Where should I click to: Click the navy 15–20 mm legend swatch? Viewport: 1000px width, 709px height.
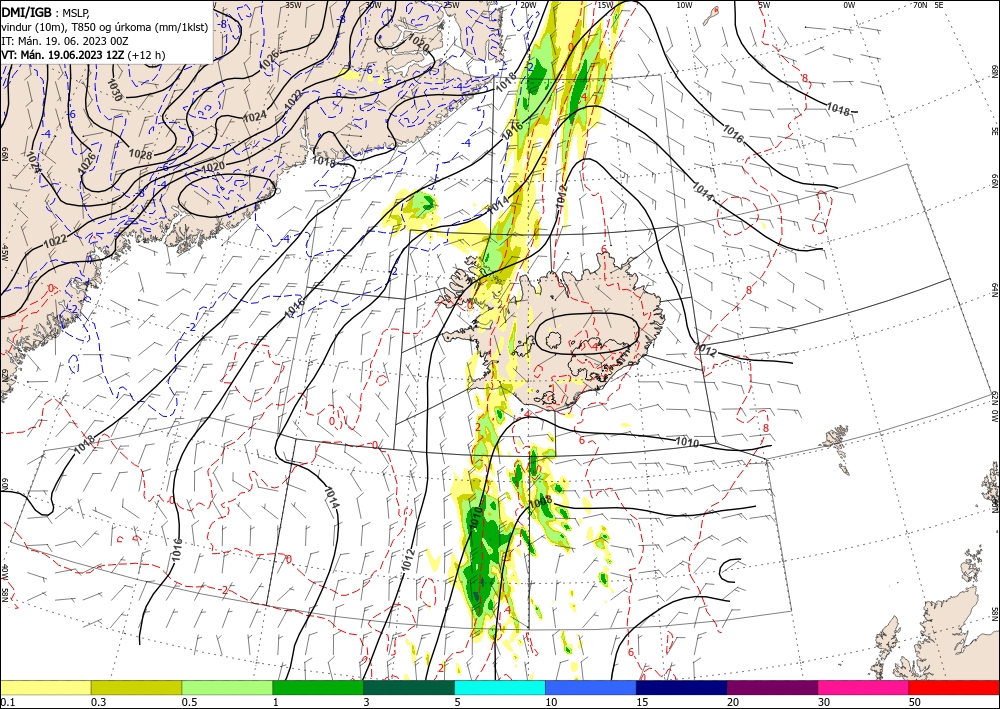(x=682, y=687)
